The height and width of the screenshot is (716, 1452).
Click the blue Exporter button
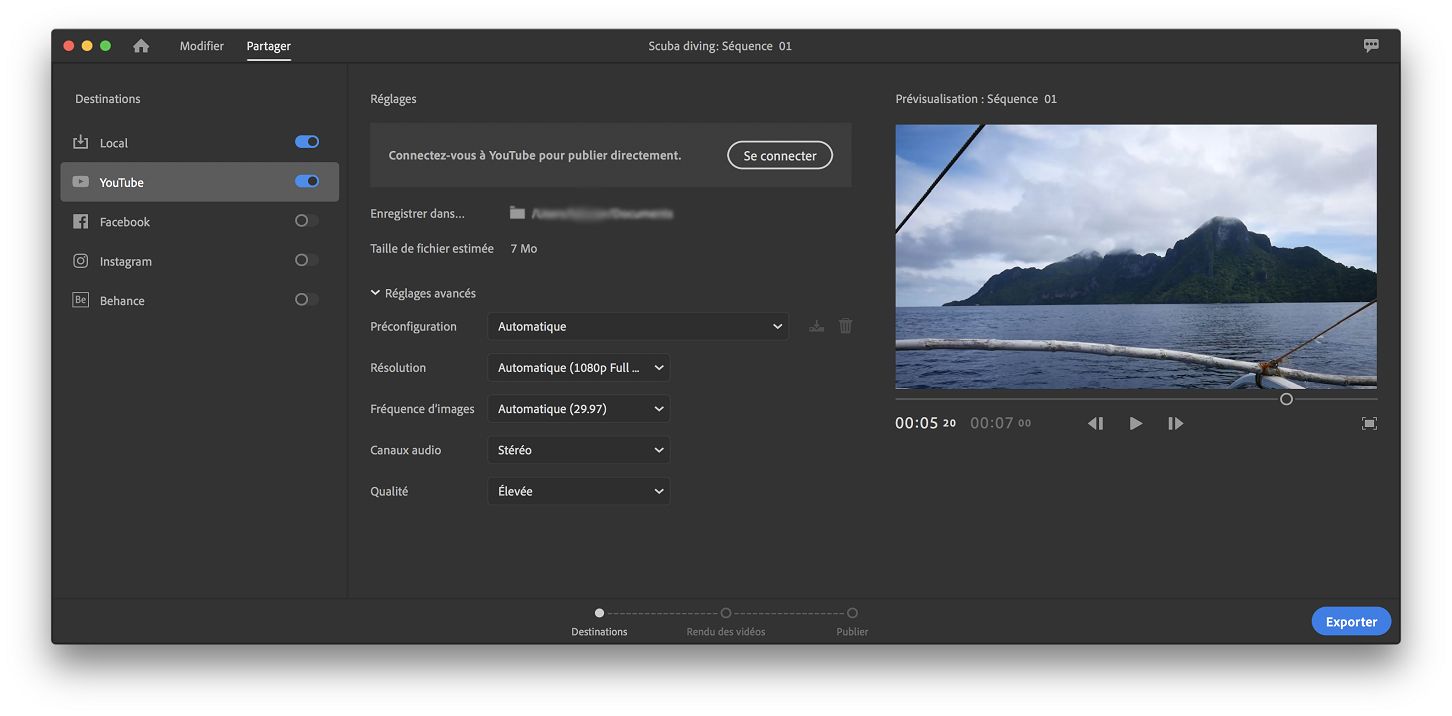(1351, 621)
